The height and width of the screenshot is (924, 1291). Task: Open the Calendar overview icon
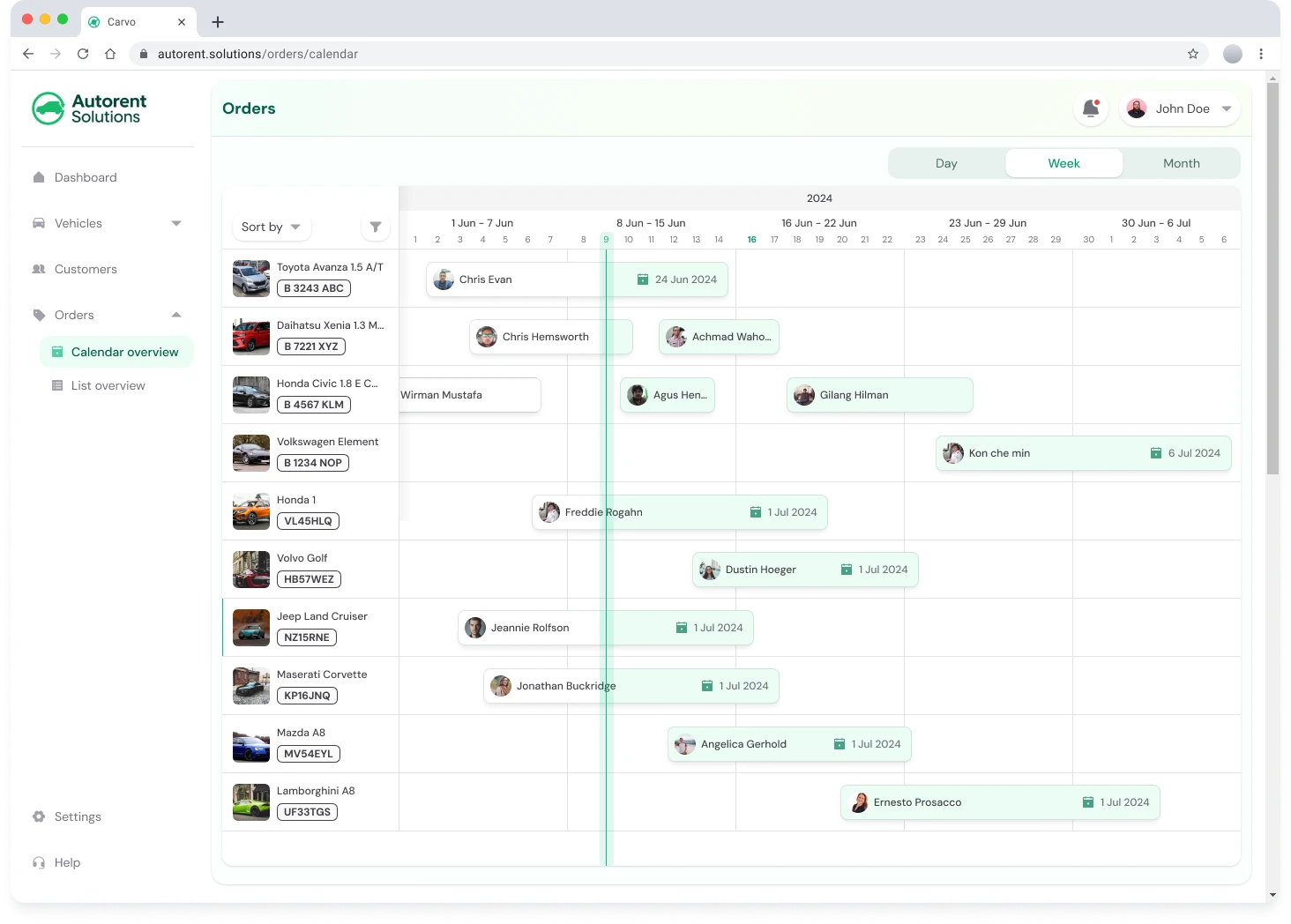tap(56, 351)
